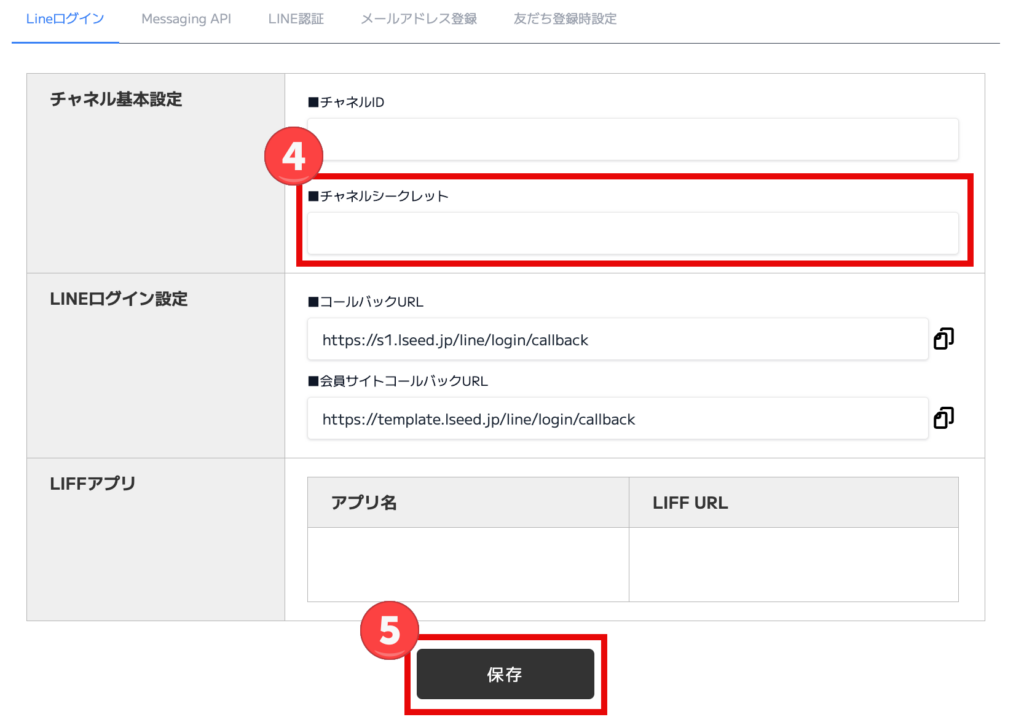Click the LINEログイン設定 section label
This screenshot has height=725, width=1024.
(118, 299)
